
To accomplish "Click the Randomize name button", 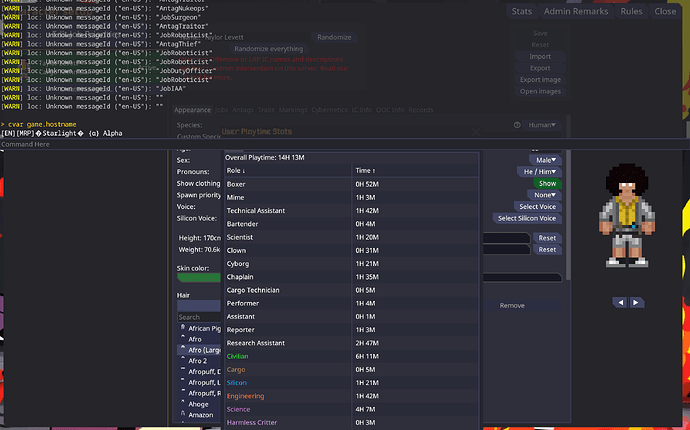I will click(x=334, y=37).
